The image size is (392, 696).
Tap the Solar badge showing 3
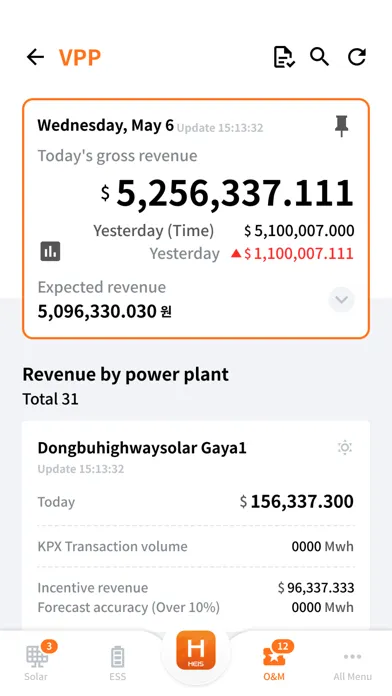pyautogui.click(x=49, y=646)
